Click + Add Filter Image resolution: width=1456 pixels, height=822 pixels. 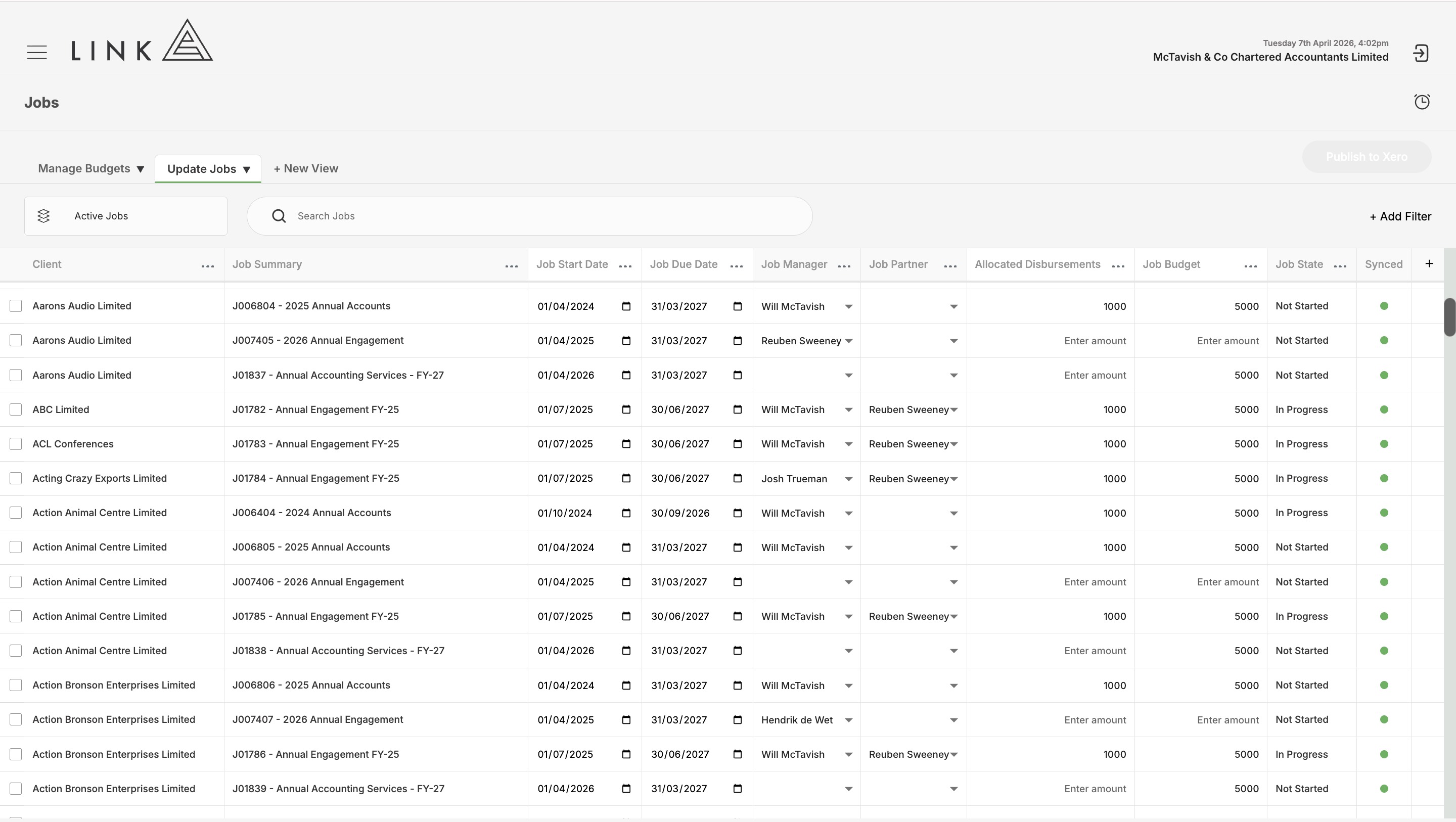pyautogui.click(x=1400, y=216)
